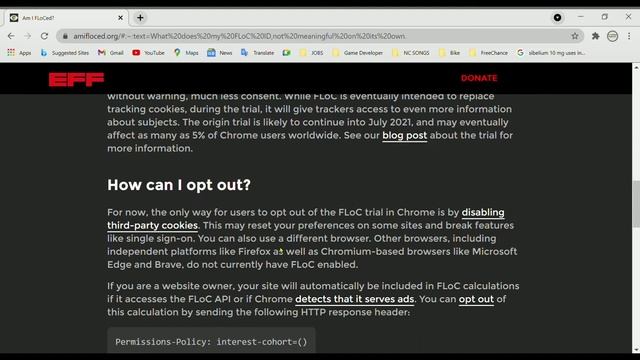The height and width of the screenshot is (360, 640).
Task: Click the scrollbar down arrow
Action: click(636, 350)
